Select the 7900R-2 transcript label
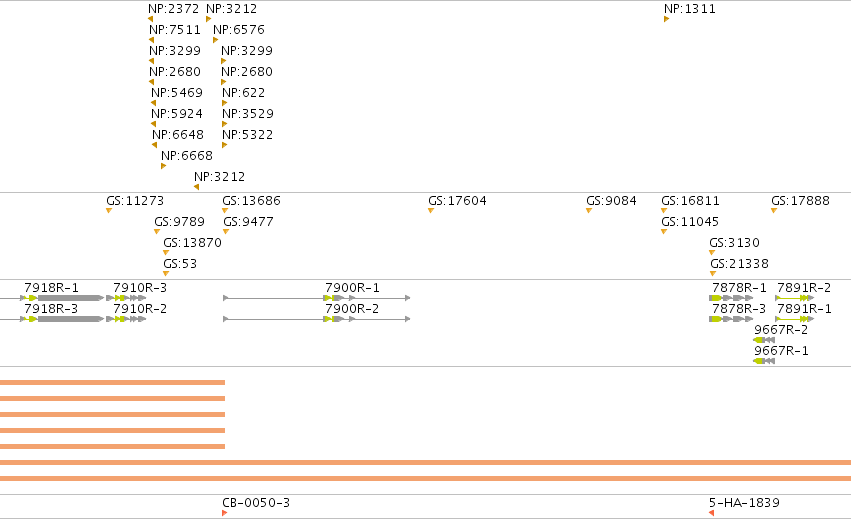 352,309
